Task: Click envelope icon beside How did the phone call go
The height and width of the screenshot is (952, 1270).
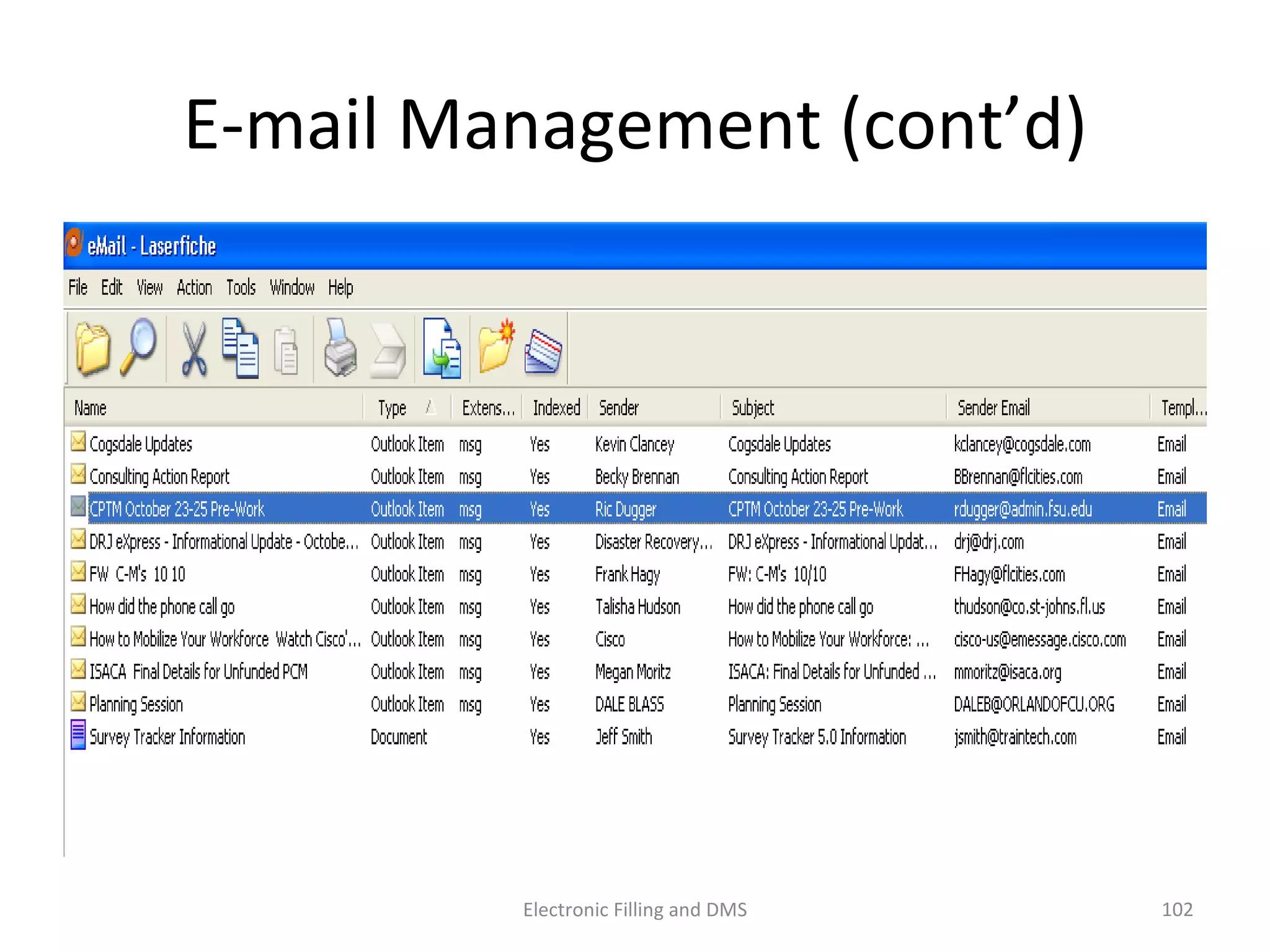Action: click(x=78, y=604)
